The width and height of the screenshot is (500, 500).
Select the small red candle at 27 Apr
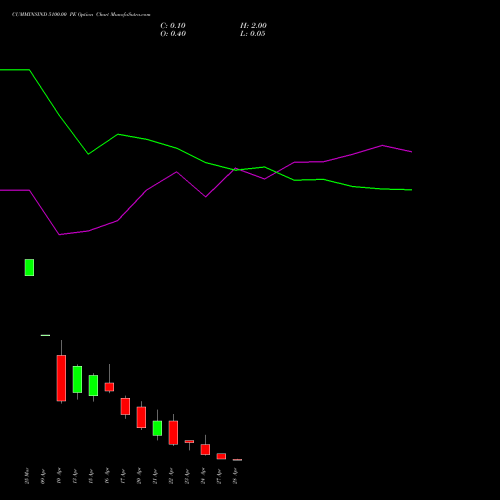coord(221,456)
